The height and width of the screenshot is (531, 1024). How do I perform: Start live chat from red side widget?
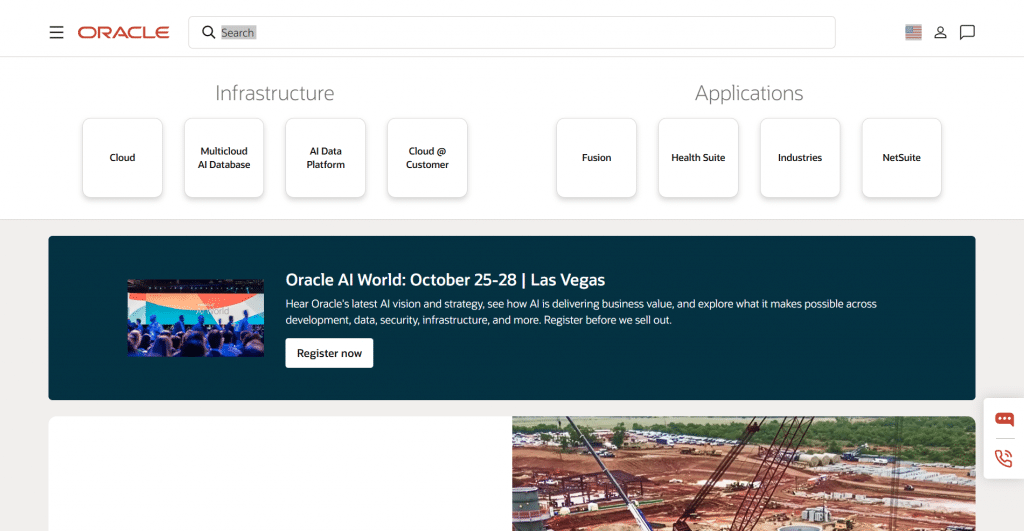1004,419
